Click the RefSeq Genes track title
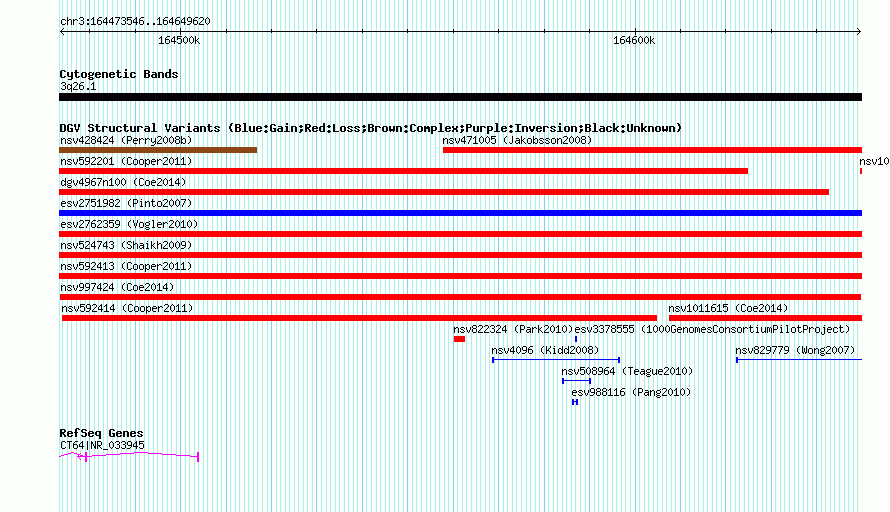Screen dimensions: 890x512 coord(101,433)
